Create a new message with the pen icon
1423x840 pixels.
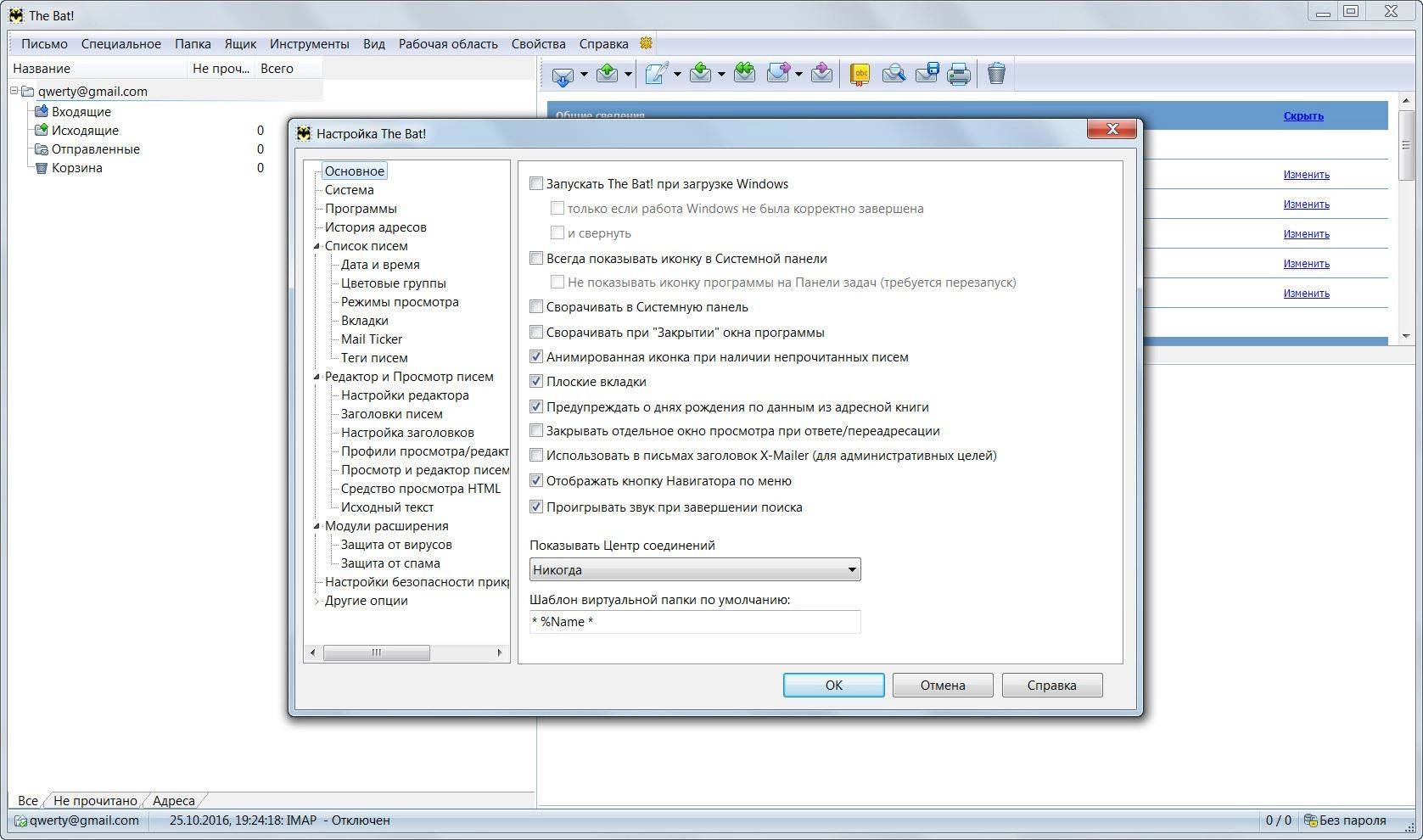(x=657, y=74)
